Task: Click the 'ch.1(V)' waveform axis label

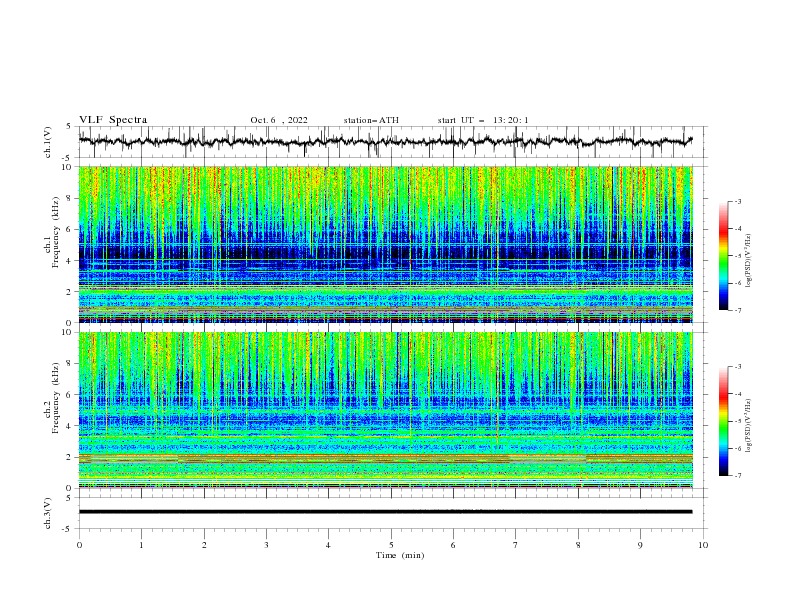Action: click(x=48, y=142)
